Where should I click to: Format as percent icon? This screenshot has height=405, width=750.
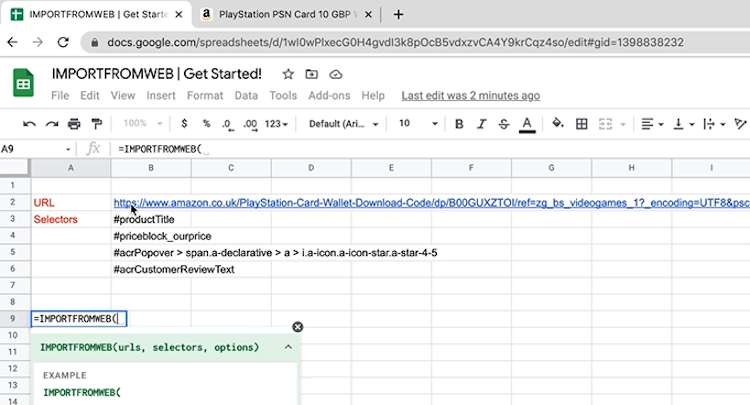[x=206, y=124]
